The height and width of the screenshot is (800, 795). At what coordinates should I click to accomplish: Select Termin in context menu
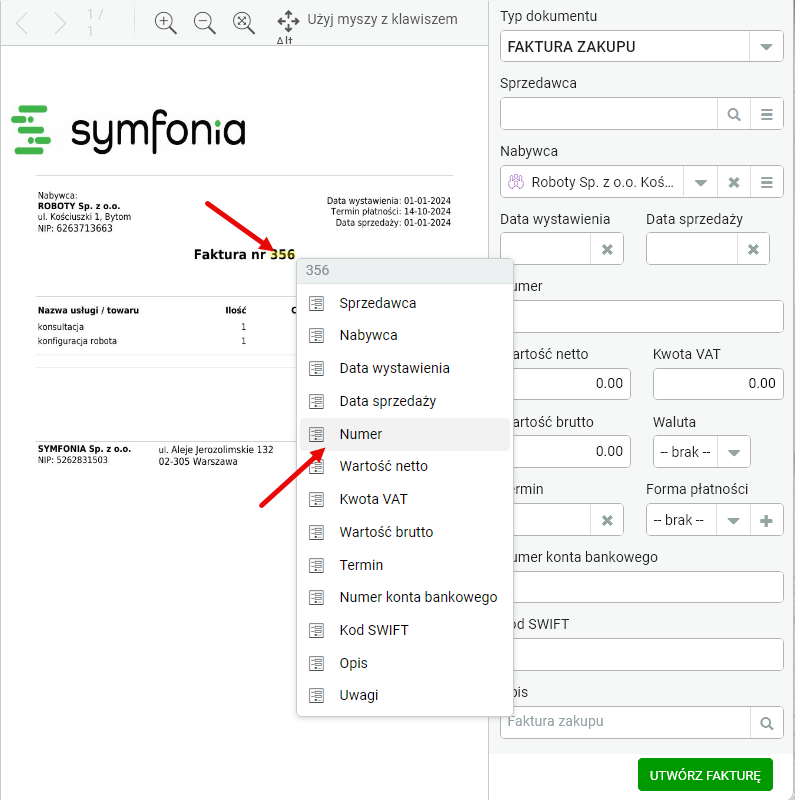pos(405,565)
